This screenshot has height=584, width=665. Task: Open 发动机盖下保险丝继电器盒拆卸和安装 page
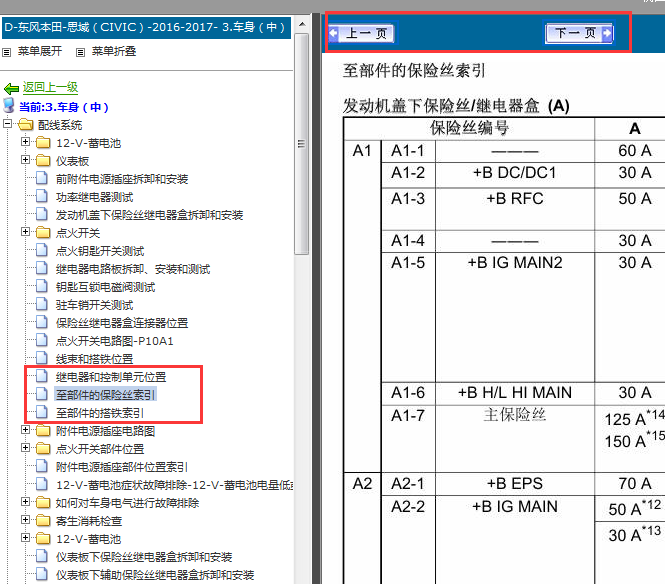149,215
